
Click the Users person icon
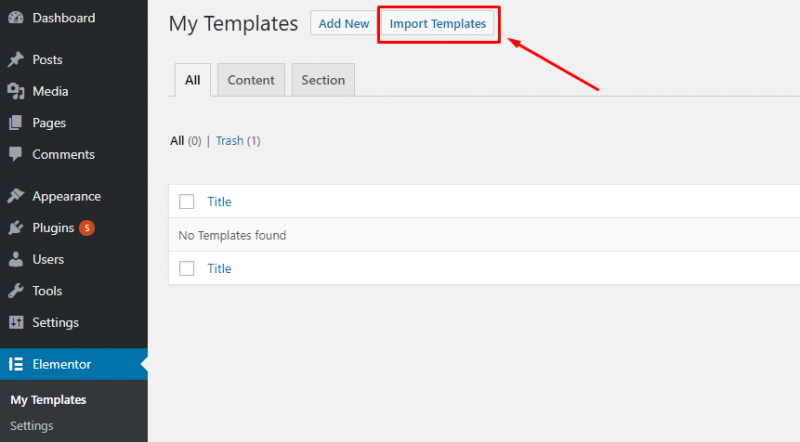tap(16, 259)
